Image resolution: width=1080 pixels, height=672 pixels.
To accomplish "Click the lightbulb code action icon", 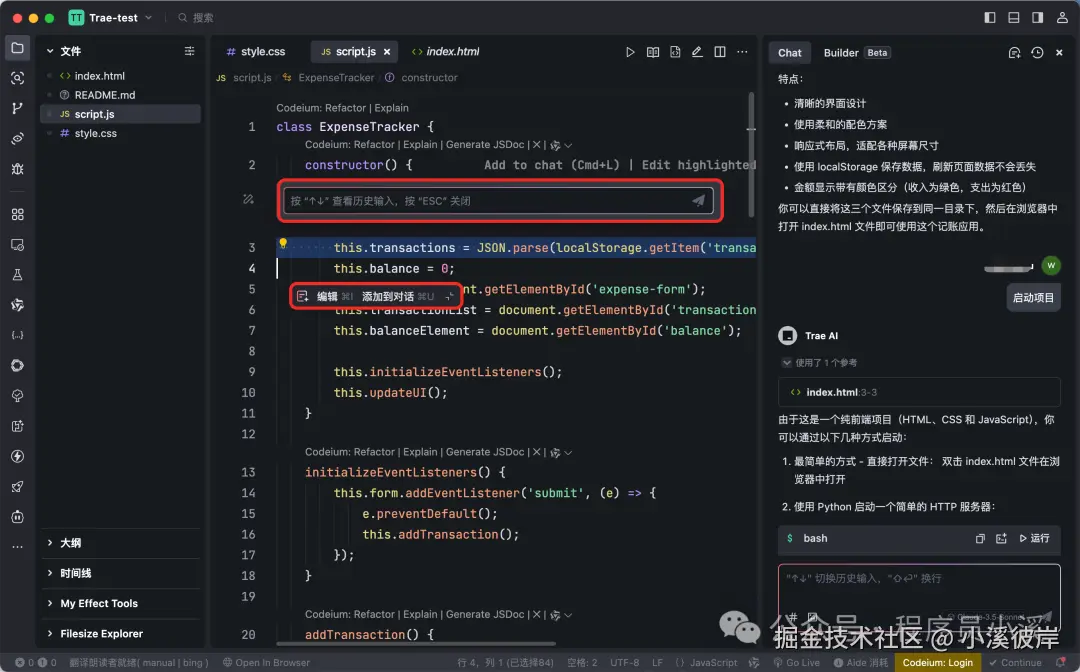I will tap(282, 243).
